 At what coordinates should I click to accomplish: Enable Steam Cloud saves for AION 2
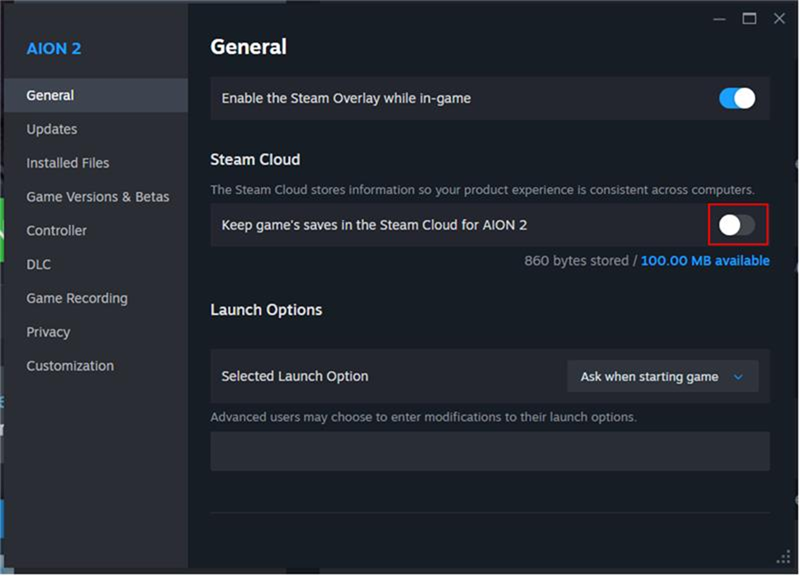pyautogui.click(x=737, y=225)
